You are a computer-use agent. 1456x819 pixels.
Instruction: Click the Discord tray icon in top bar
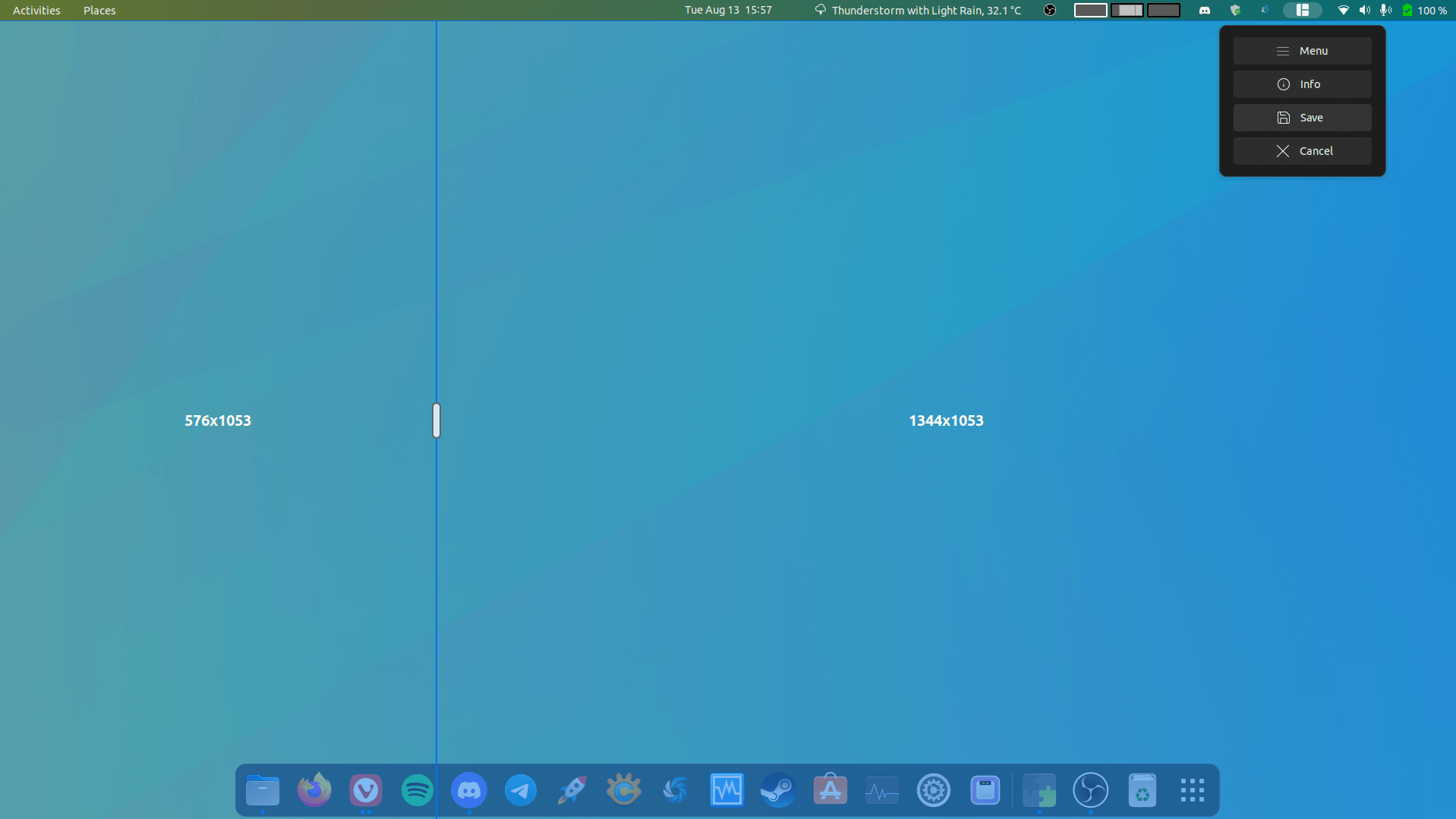pos(1205,11)
